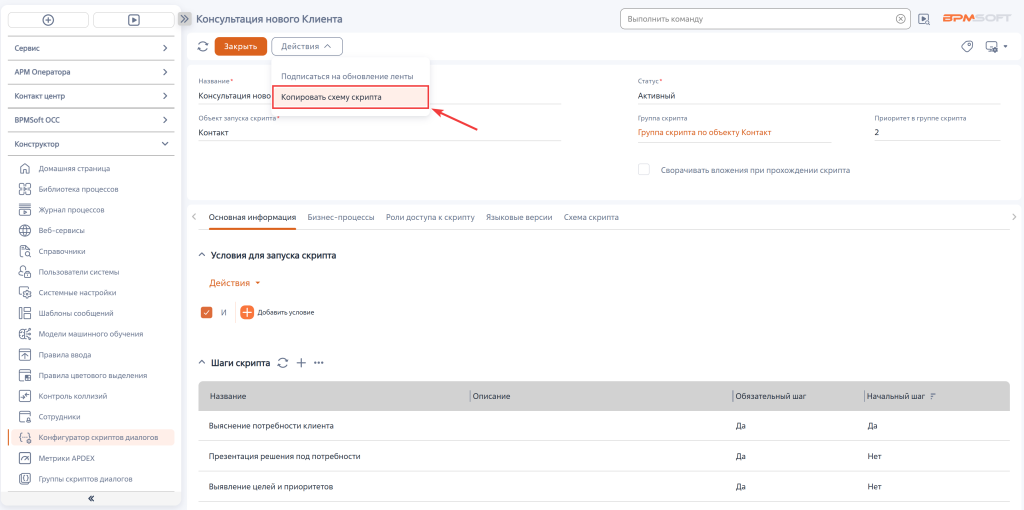Clear the command search field with X icon

900,19
